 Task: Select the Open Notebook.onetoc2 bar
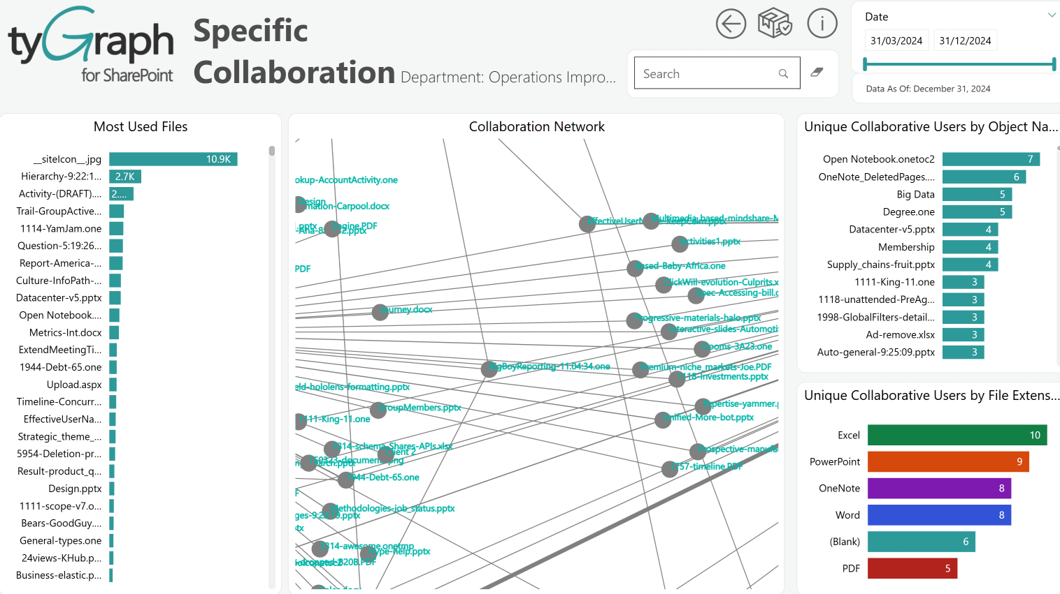(x=991, y=159)
